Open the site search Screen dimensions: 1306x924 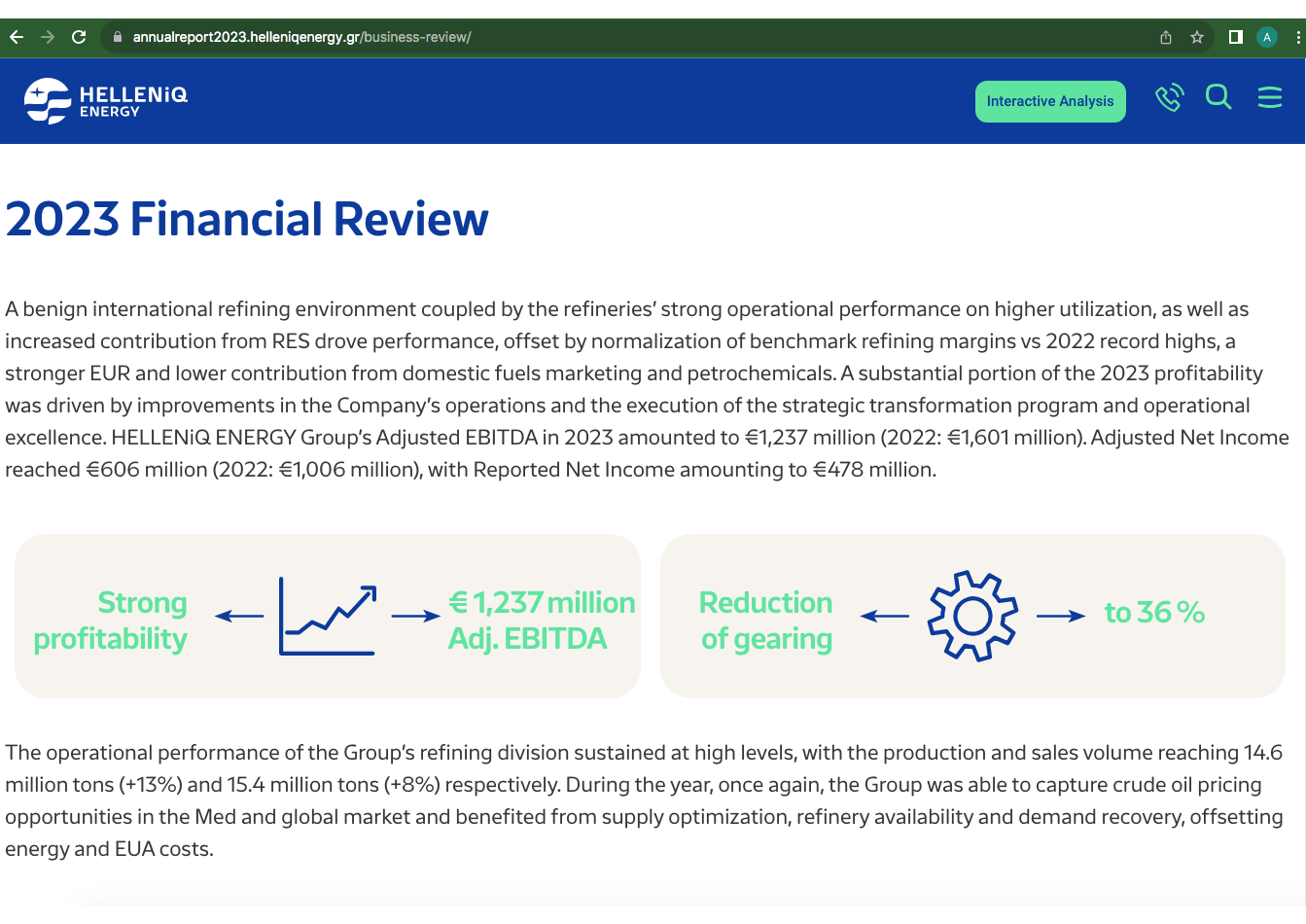pos(1218,96)
